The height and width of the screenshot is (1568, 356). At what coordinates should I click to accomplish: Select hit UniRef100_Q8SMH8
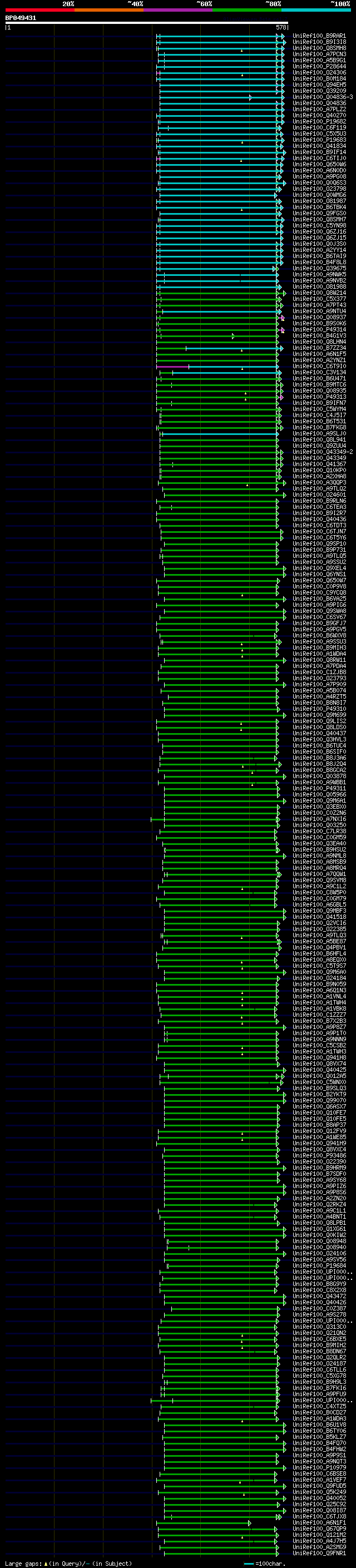click(x=319, y=48)
